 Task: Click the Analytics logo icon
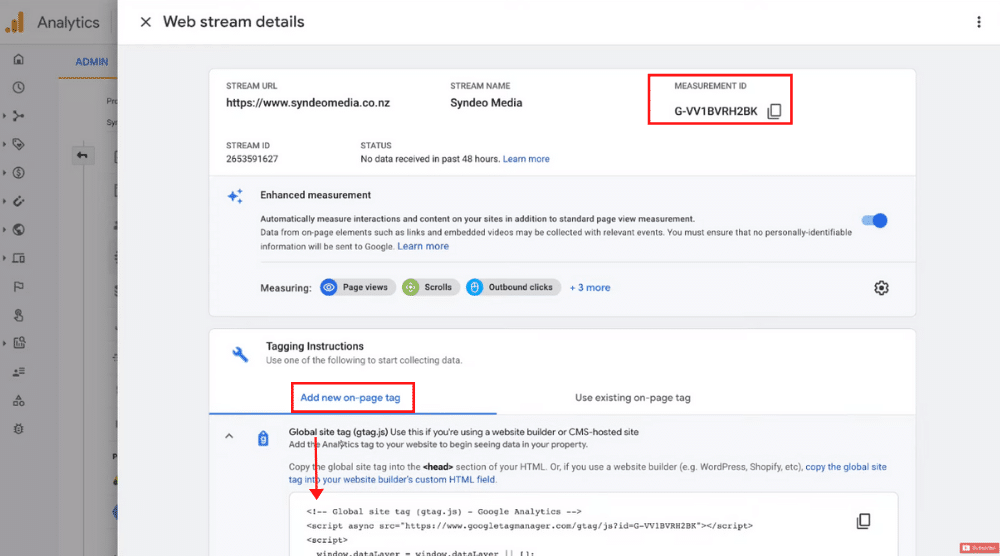(15, 22)
